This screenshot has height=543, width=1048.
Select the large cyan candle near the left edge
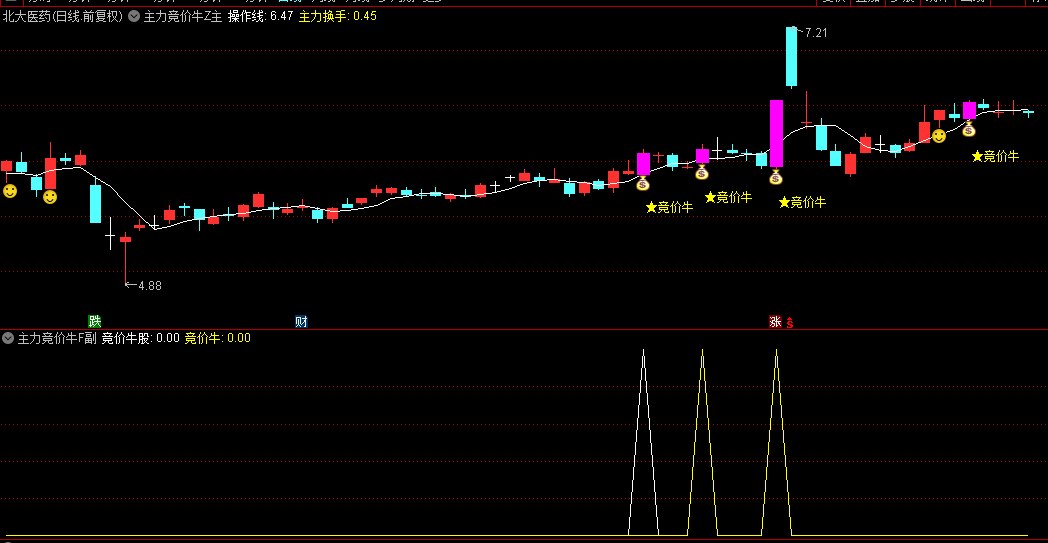tap(96, 201)
